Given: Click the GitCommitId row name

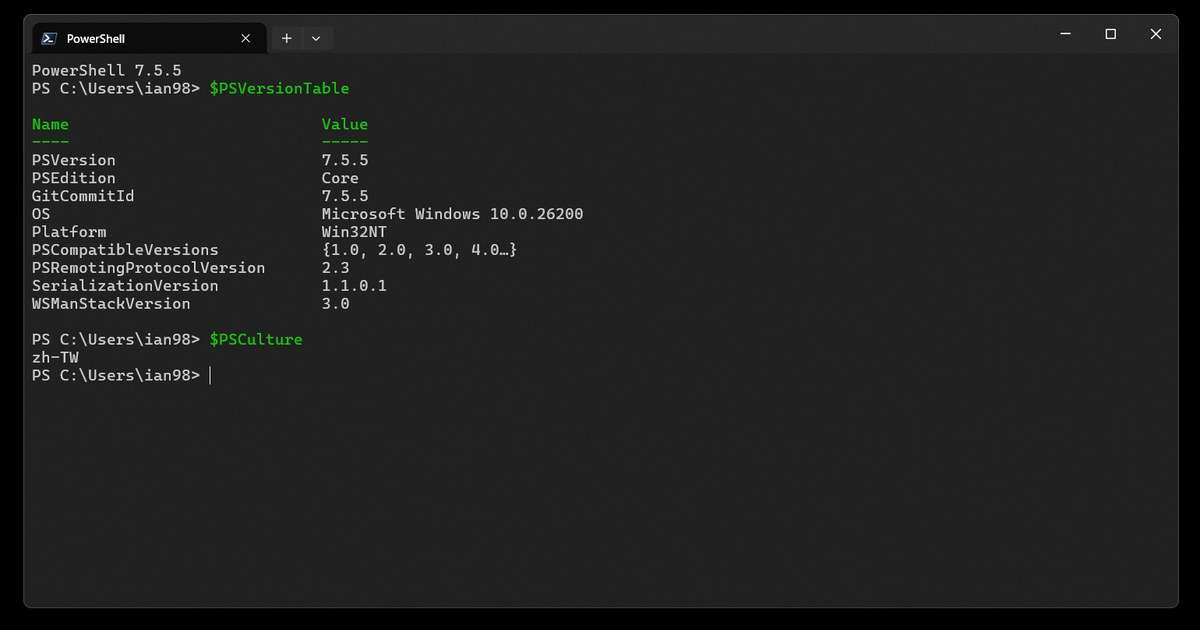Looking at the screenshot, I should (83, 196).
